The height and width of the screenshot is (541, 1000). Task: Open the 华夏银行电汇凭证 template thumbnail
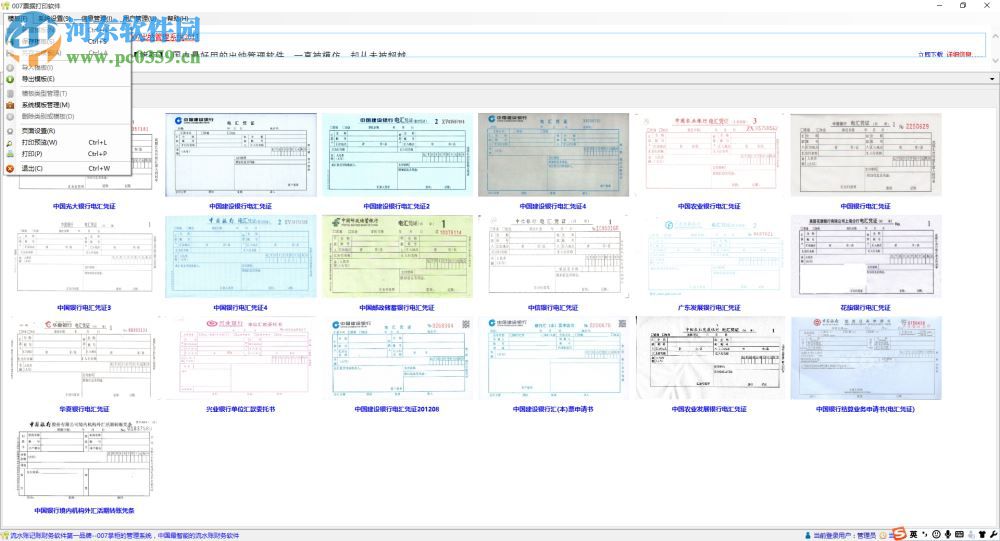click(x=84, y=358)
